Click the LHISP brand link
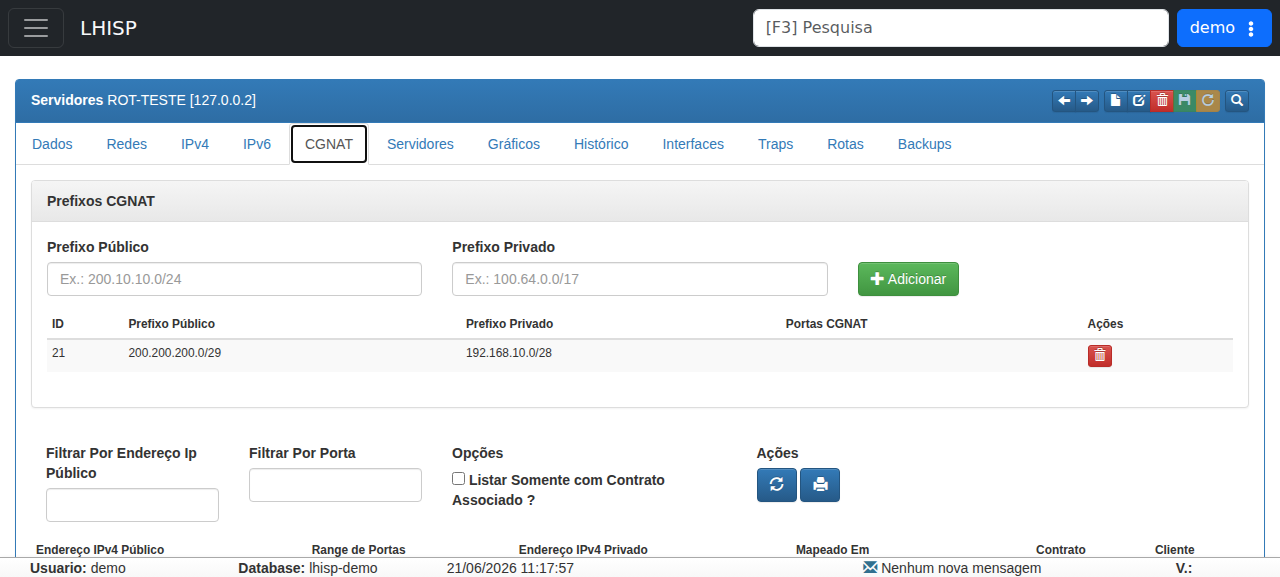The image size is (1280, 577). click(108, 28)
